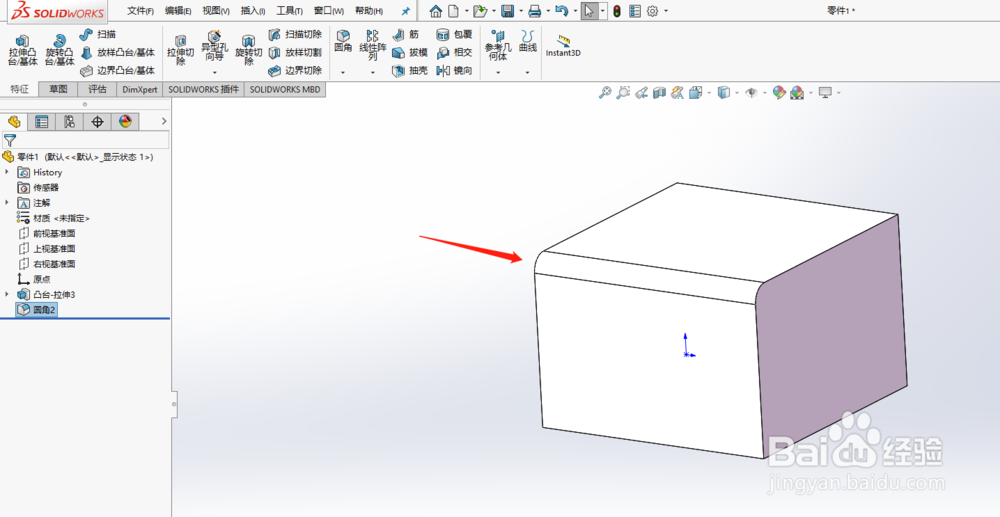Screen dimensions: 1000x517
Task: Open the 文件(F) menu
Action: coord(140,11)
